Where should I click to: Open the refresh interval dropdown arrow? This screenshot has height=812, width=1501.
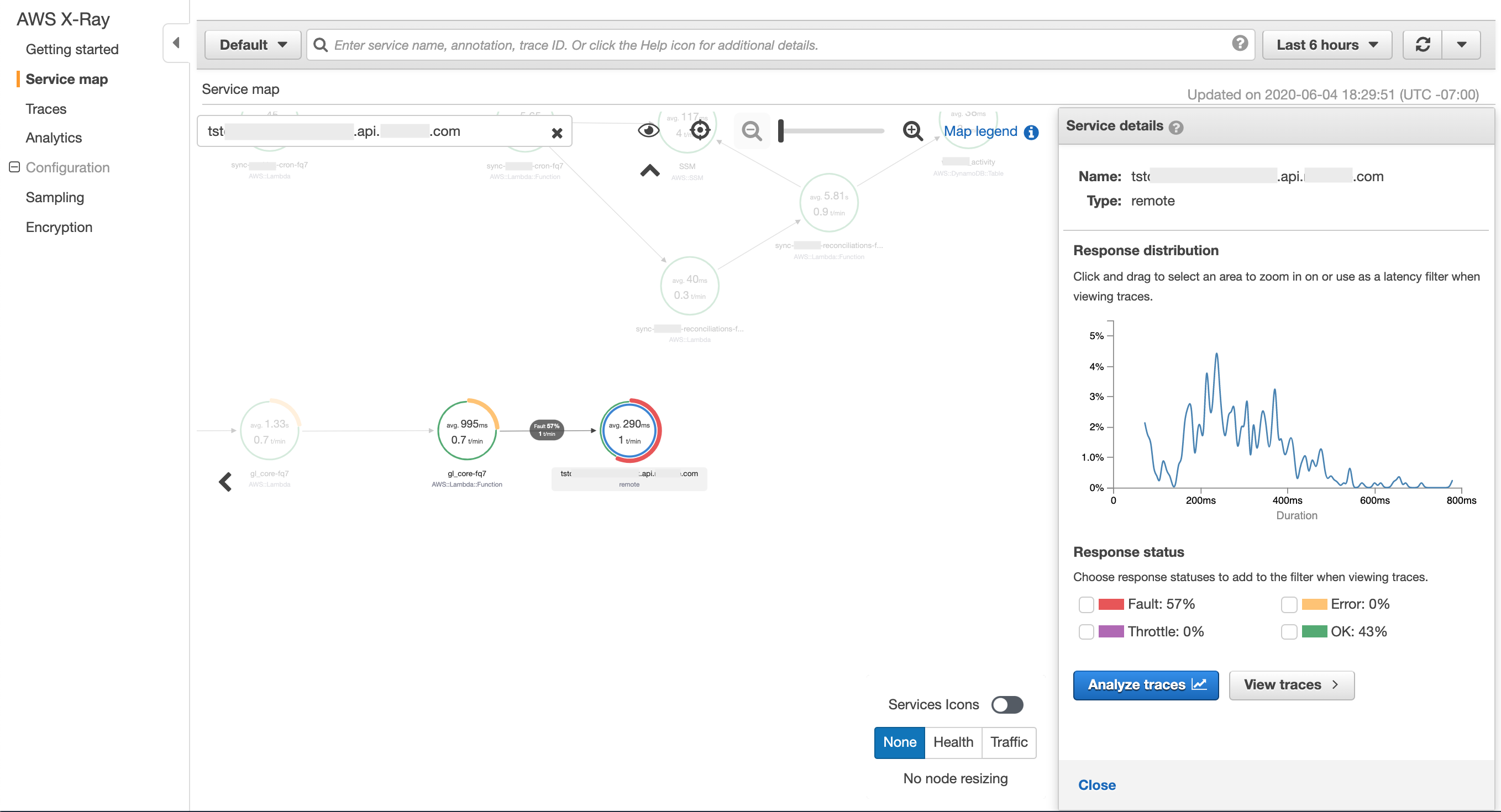[1461, 45]
